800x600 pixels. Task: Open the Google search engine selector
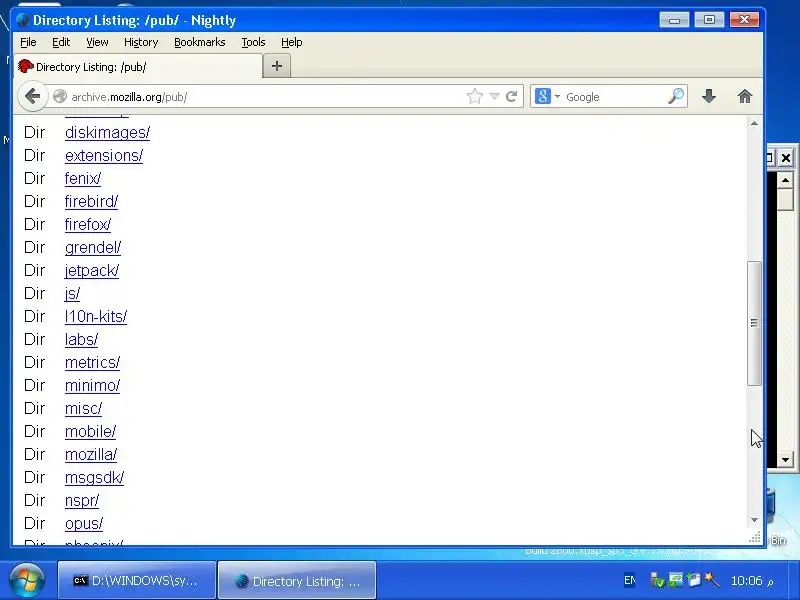point(547,96)
